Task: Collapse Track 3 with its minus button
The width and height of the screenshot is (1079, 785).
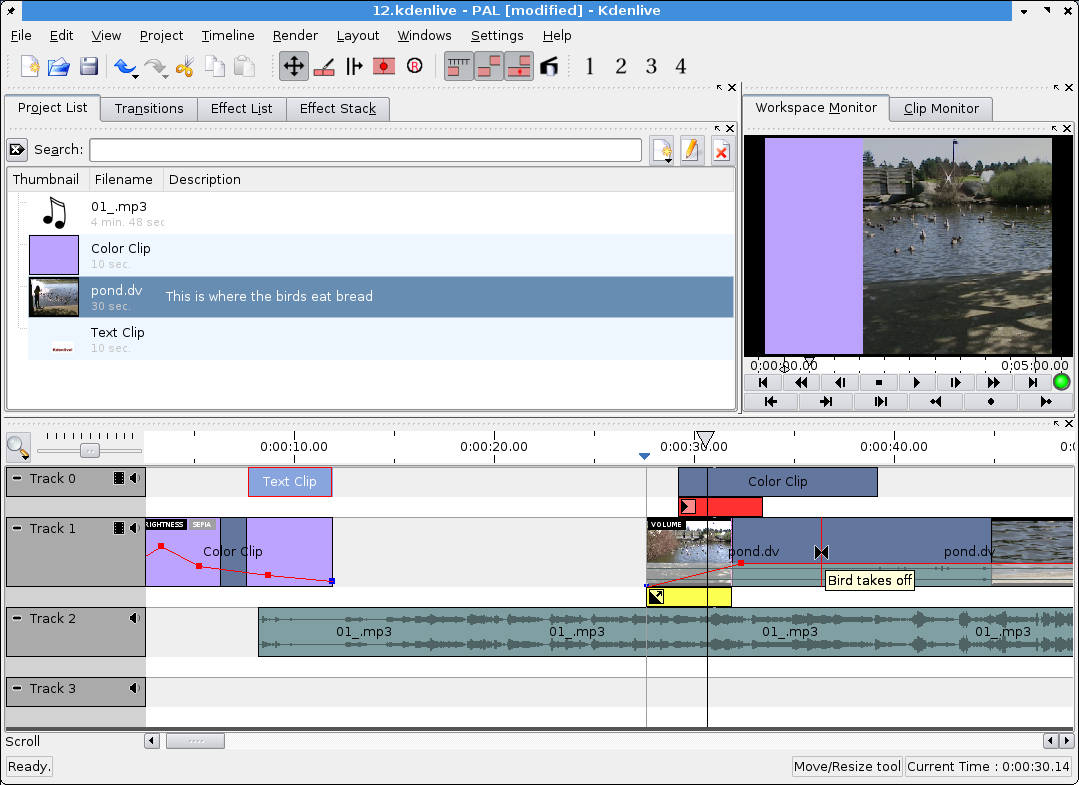Action: (x=17, y=688)
